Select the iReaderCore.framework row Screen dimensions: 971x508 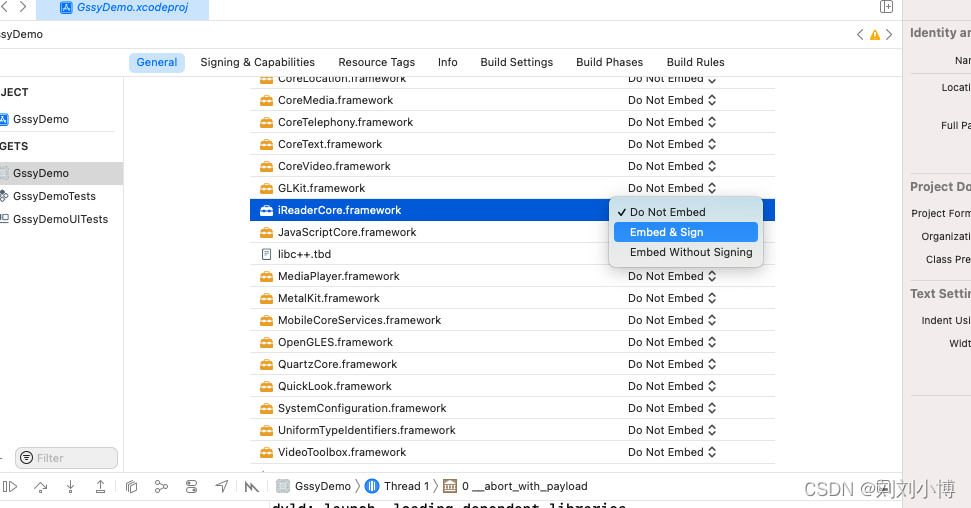tap(512, 210)
